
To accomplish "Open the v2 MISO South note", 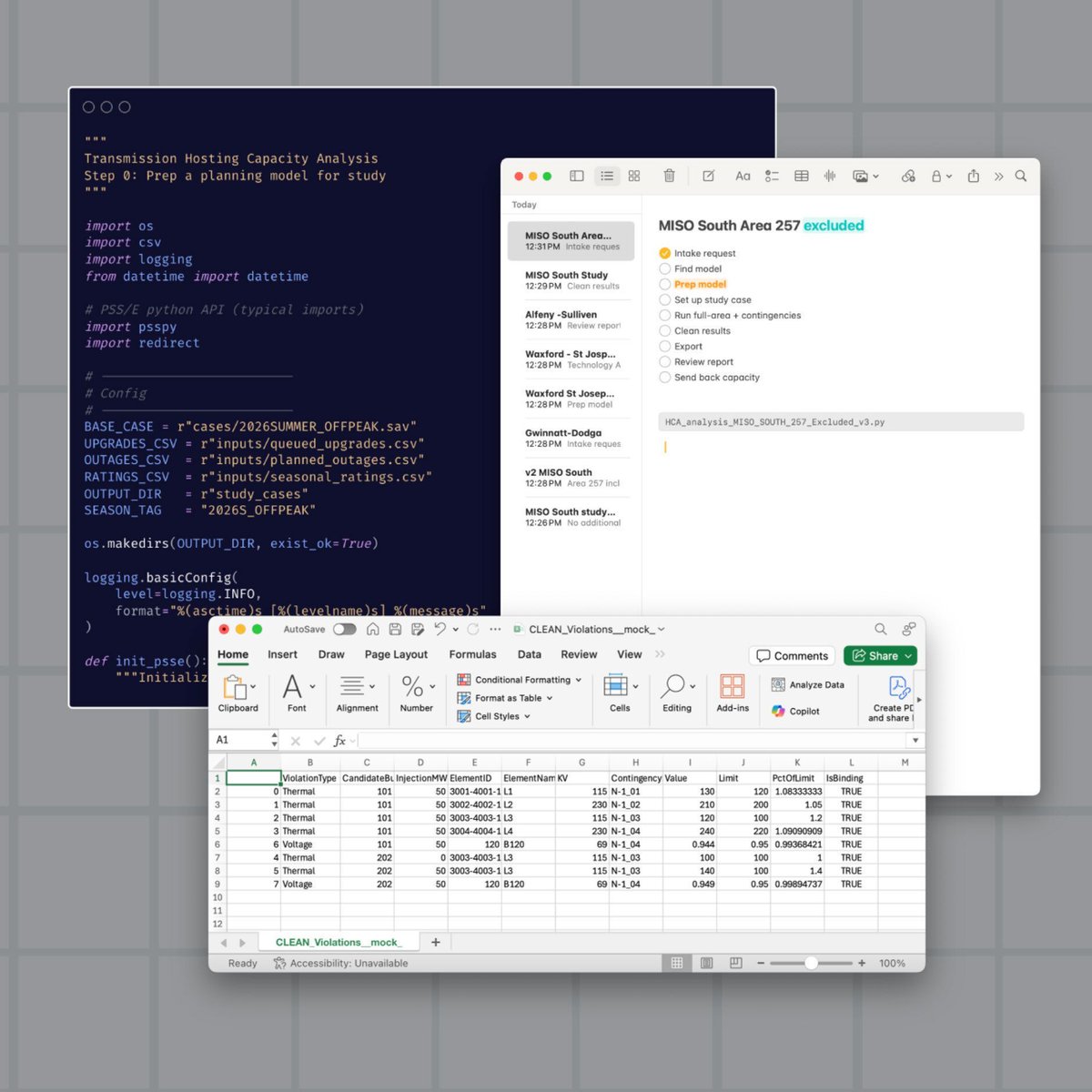I will [571, 478].
